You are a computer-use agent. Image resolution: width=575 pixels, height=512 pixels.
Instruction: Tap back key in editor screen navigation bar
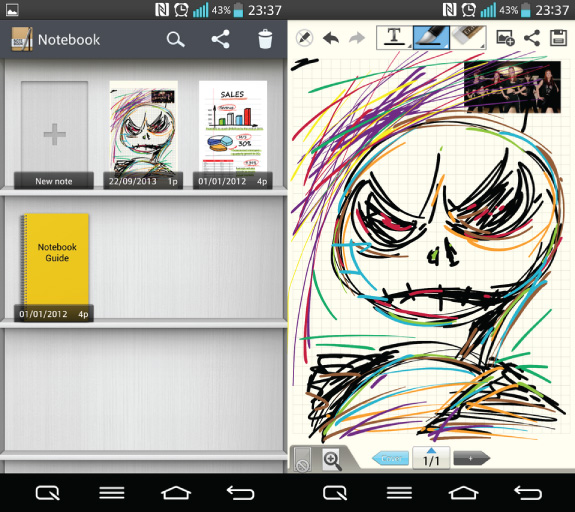point(528,493)
